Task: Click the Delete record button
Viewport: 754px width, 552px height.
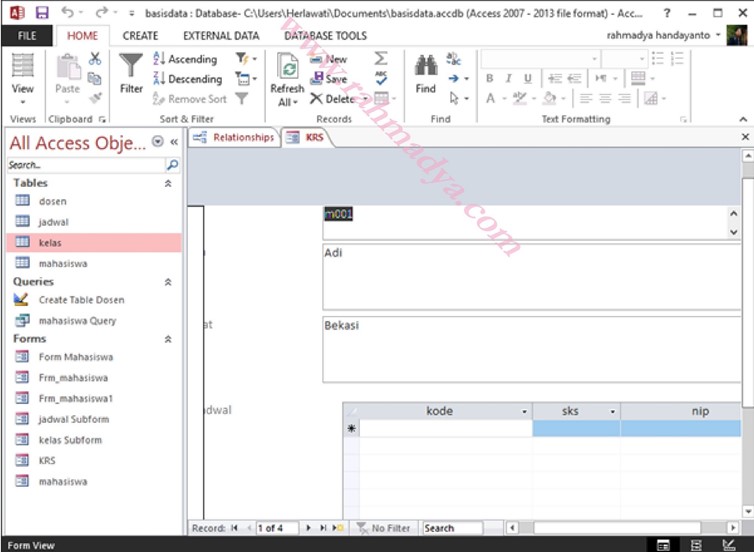Action: (x=332, y=99)
